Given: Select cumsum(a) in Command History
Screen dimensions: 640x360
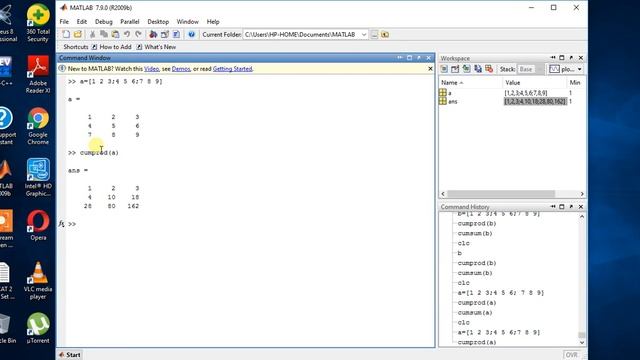Looking at the screenshot, I should tap(475, 313).
